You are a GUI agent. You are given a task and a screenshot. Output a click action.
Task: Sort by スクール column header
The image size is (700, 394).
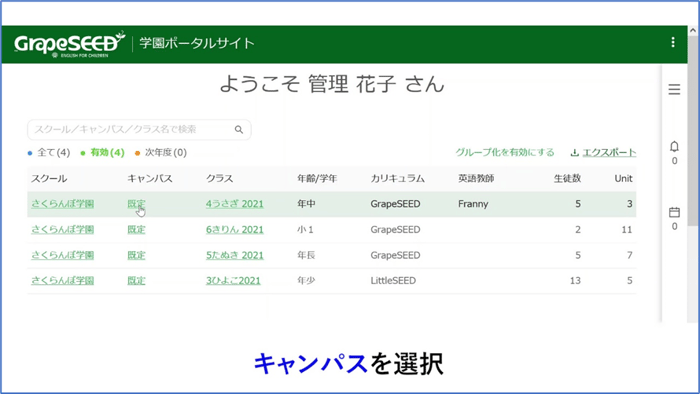click(x=49, y=178)
